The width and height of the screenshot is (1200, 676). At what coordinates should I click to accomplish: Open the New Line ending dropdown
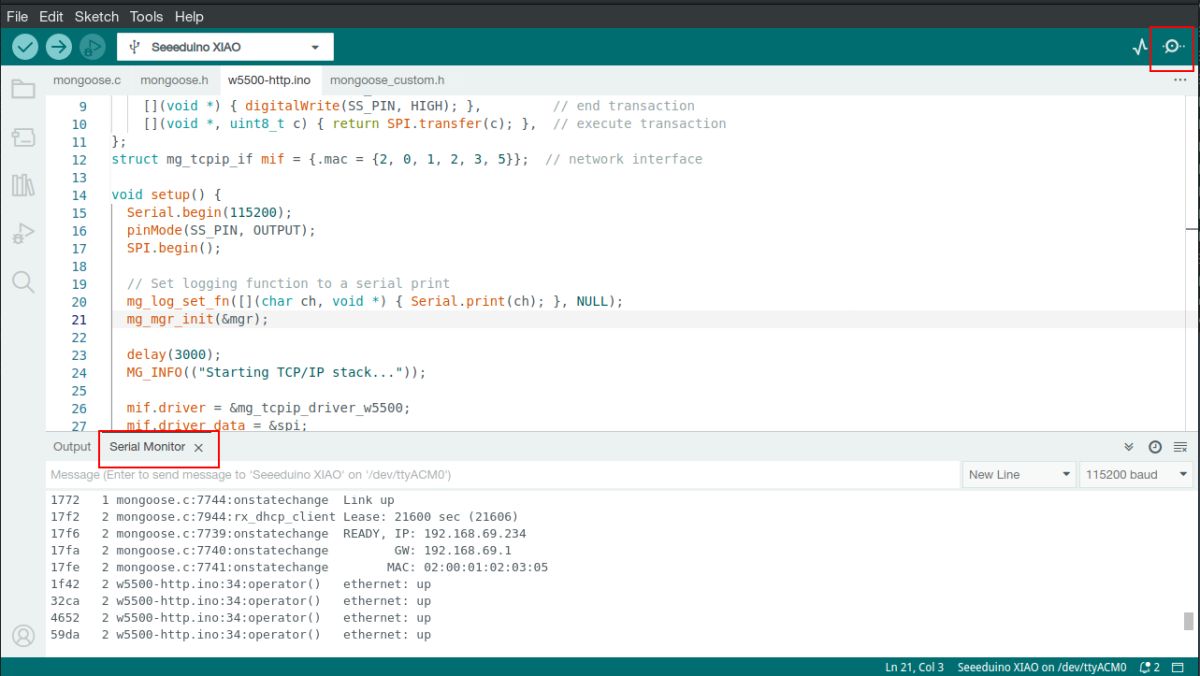click(x=1020, y=474)
